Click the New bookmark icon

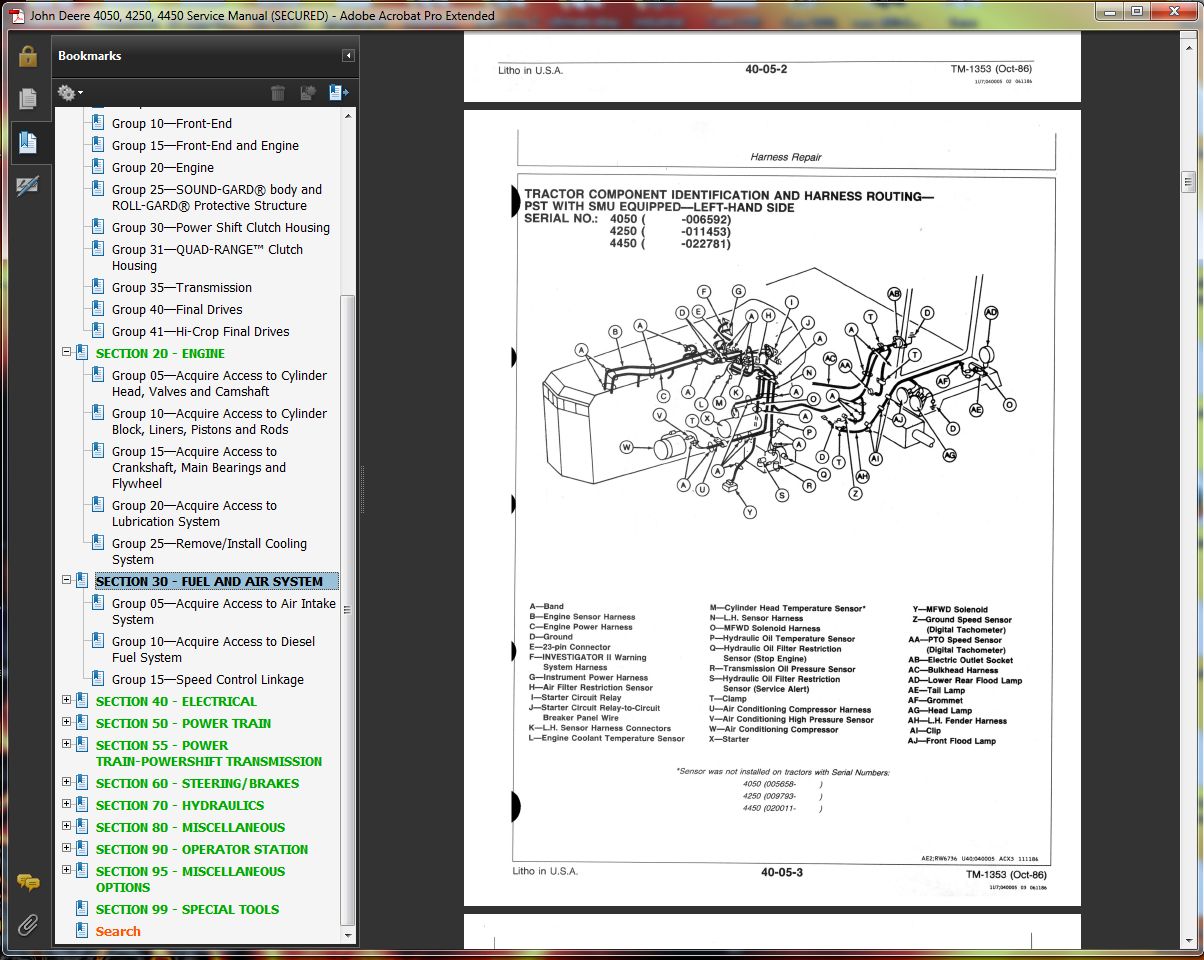tap(308, 93)
